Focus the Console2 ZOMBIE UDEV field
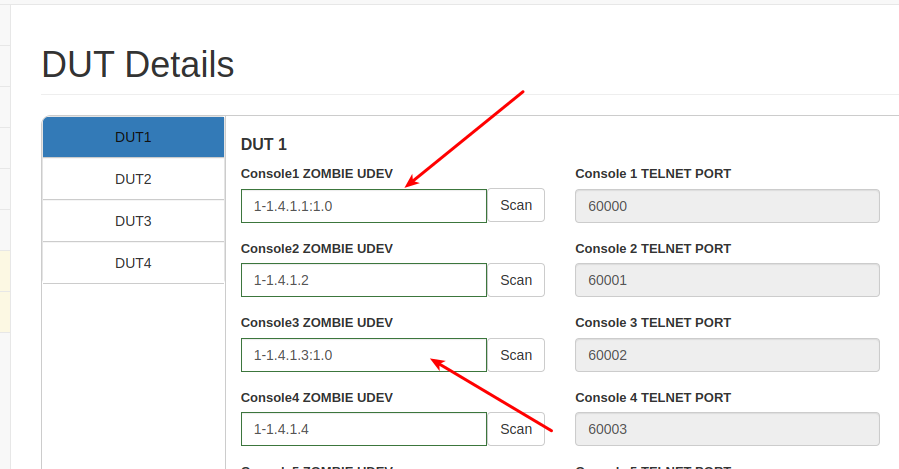Screen dimensions: 899x469 pyautogui.click(x=363, y=280)
